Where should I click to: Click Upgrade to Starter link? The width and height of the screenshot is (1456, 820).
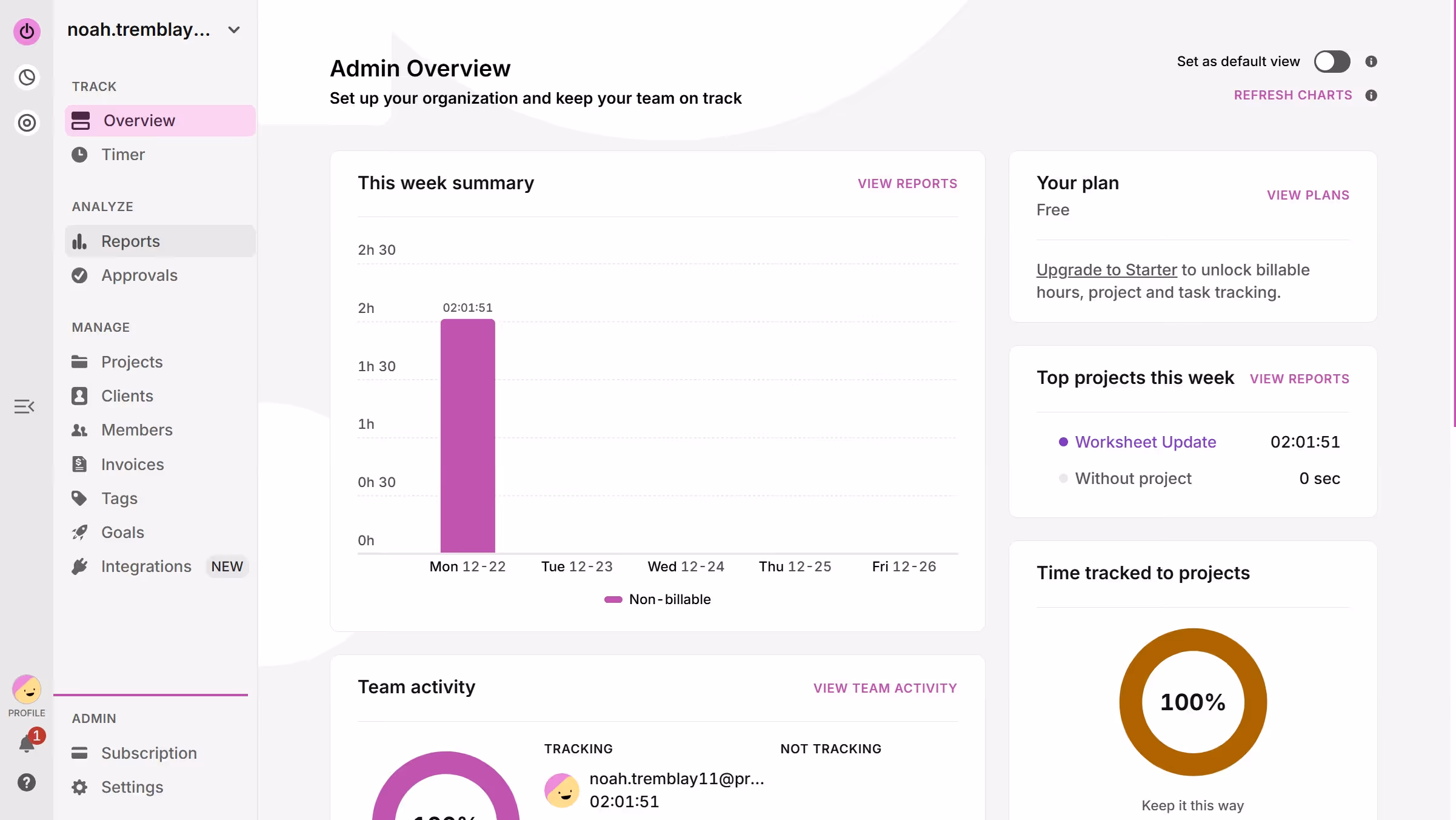click(1106, 270)
